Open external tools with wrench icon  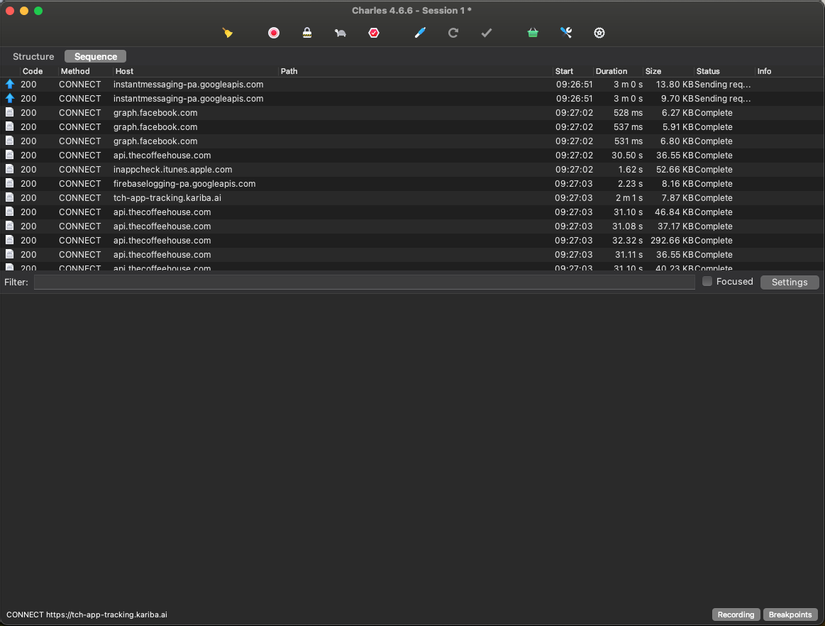click(x=565, y=33)
